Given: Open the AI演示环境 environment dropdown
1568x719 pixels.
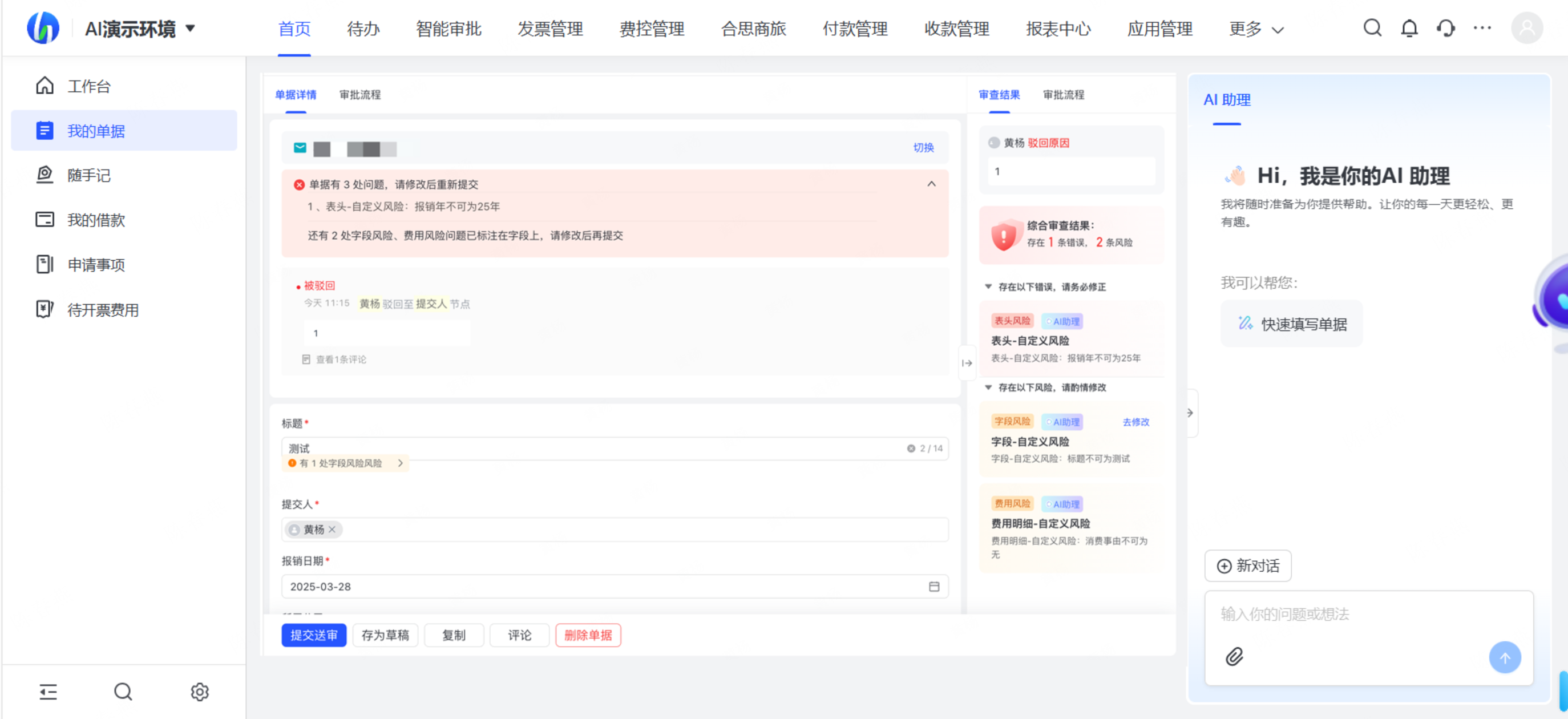Looking at the screenshot, I should [x=190, y=29].
